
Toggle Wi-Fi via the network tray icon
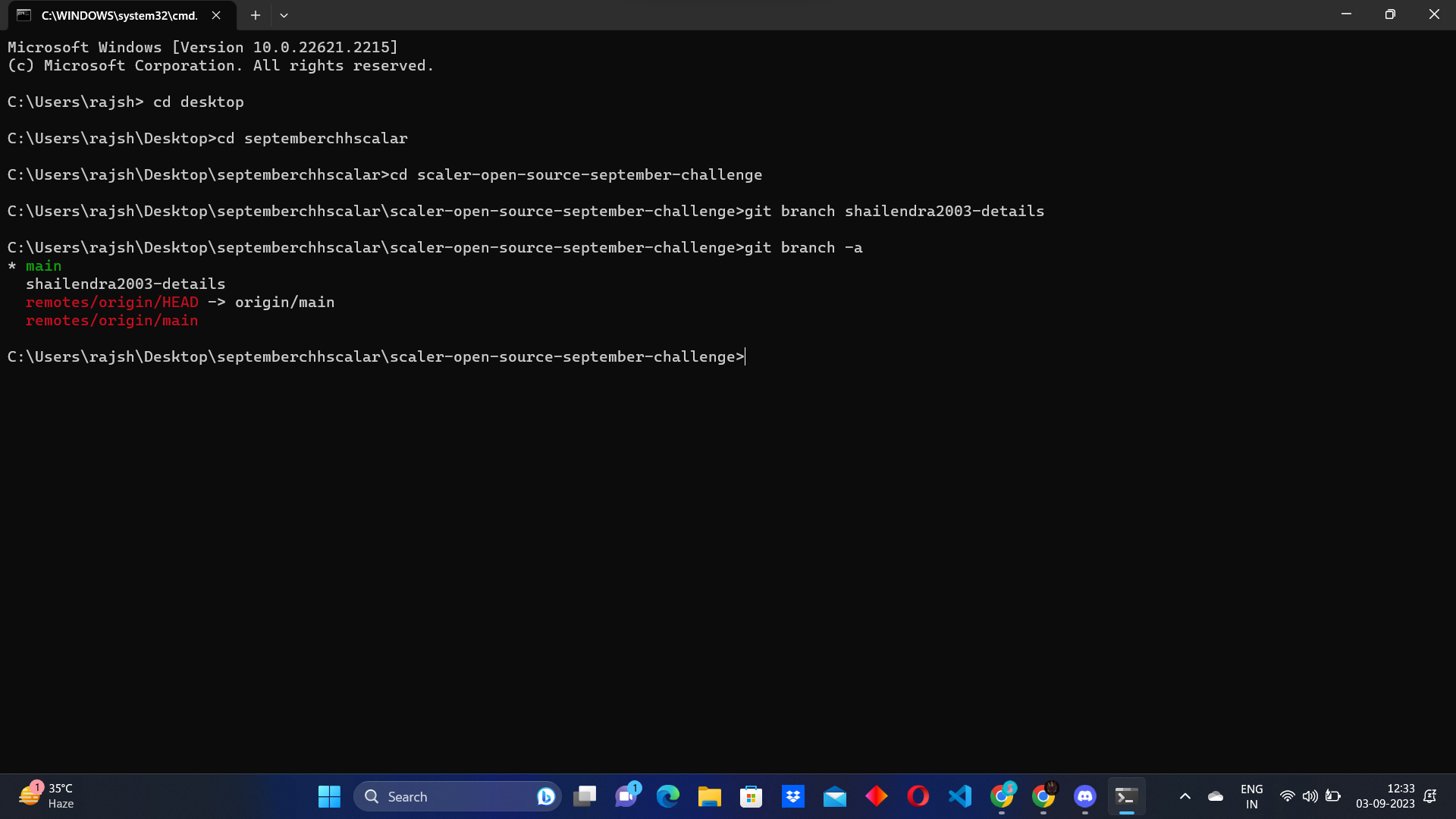(1288, 796)
